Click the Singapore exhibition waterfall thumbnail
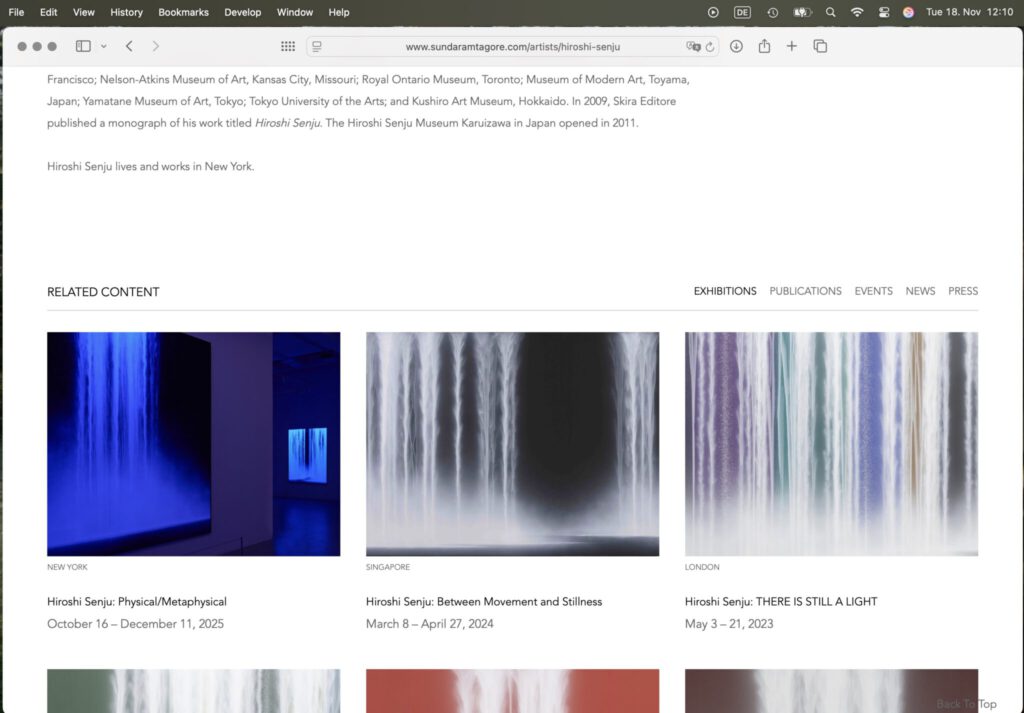Image resolution: width=1024 pixels, height=713 pixels. click(x=512, y=444)
